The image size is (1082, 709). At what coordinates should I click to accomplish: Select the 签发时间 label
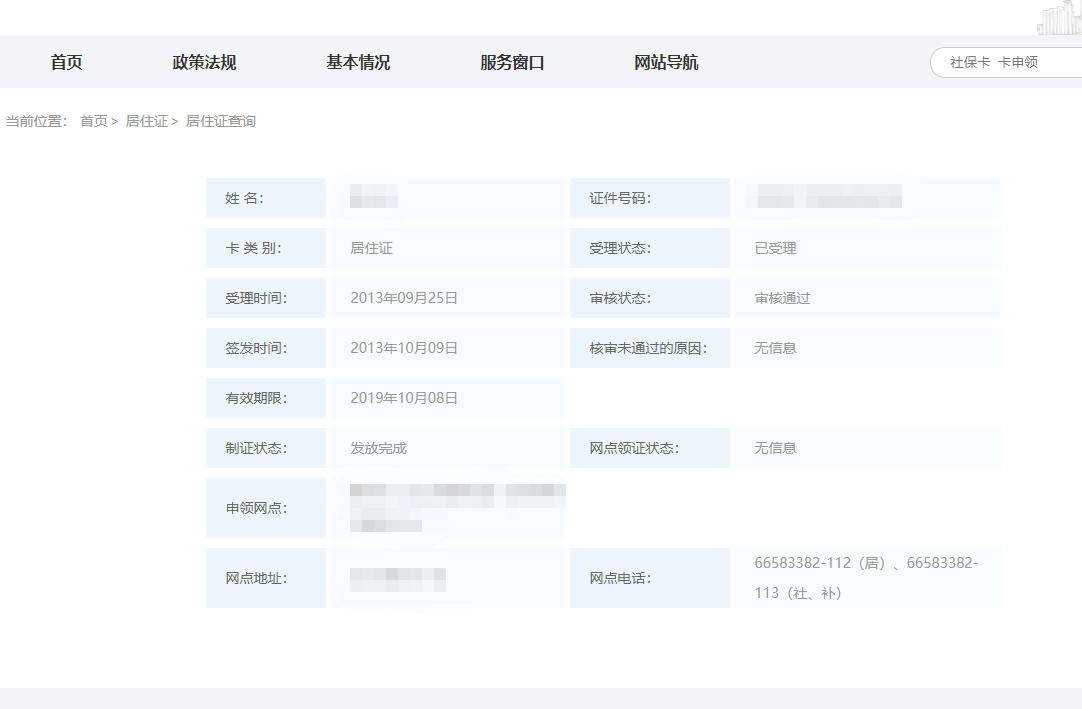click(x=256, y=348)
